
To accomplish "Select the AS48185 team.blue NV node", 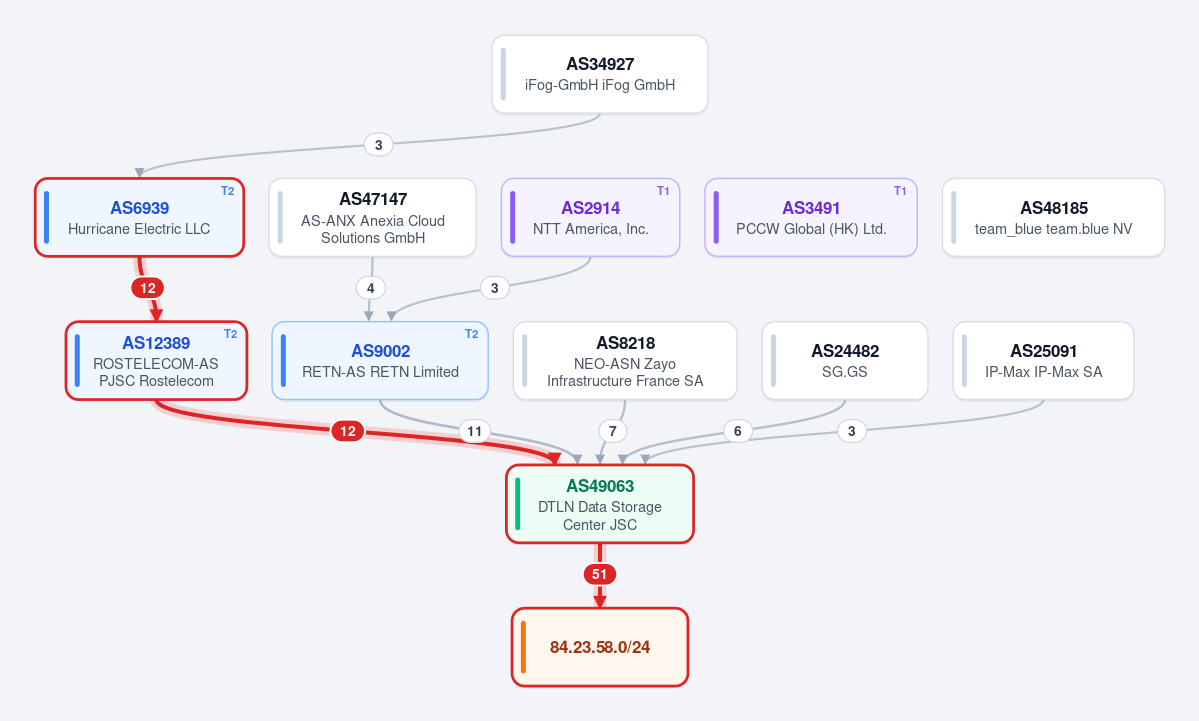I will pyautogui.click(x=1053, y=217).
